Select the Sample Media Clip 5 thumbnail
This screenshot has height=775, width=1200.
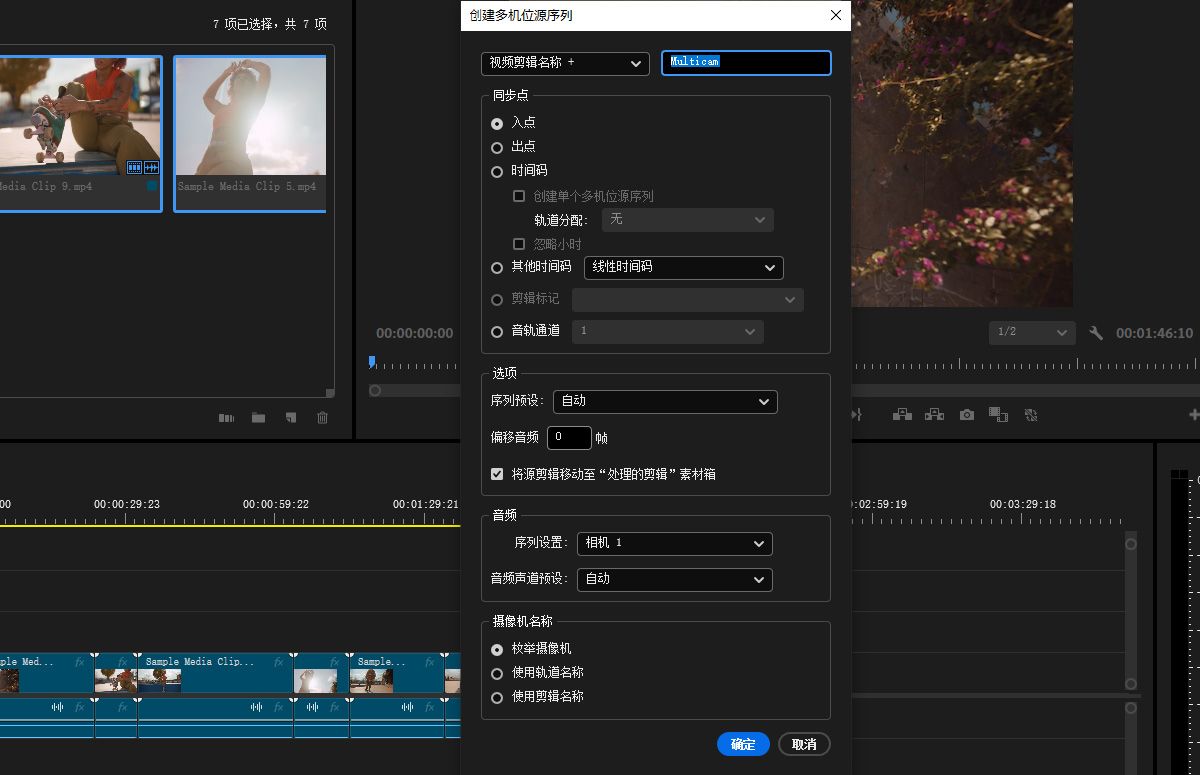pyautogui.click(x=248, y=117)
